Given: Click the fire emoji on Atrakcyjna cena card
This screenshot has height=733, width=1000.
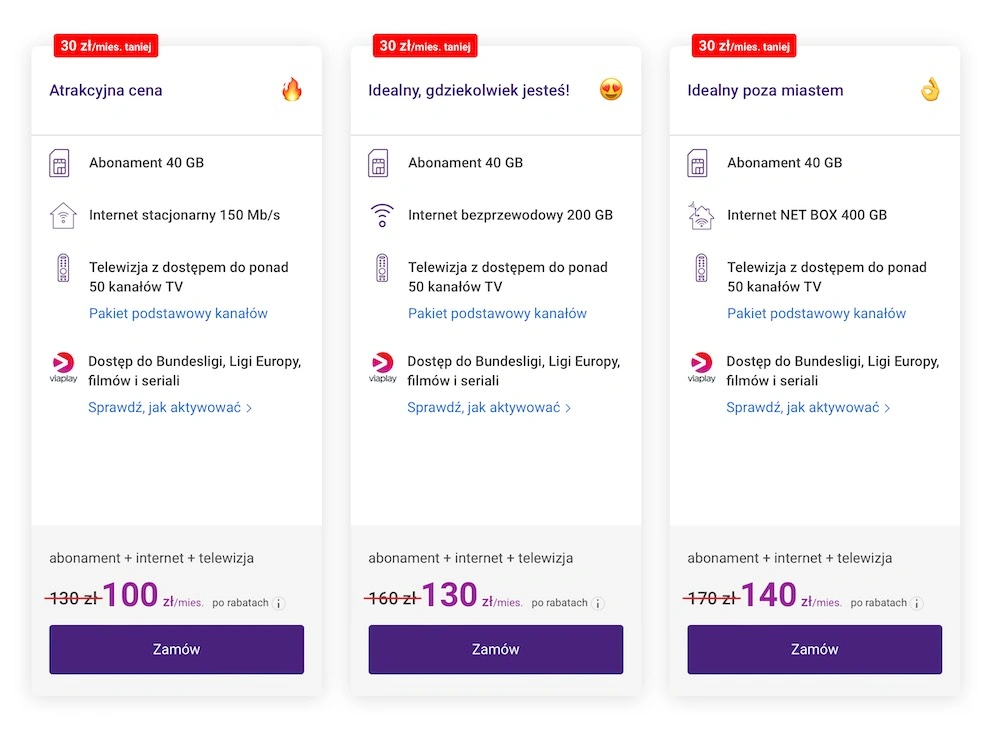Looking at the screenshot, I should (x=291, y=89).
